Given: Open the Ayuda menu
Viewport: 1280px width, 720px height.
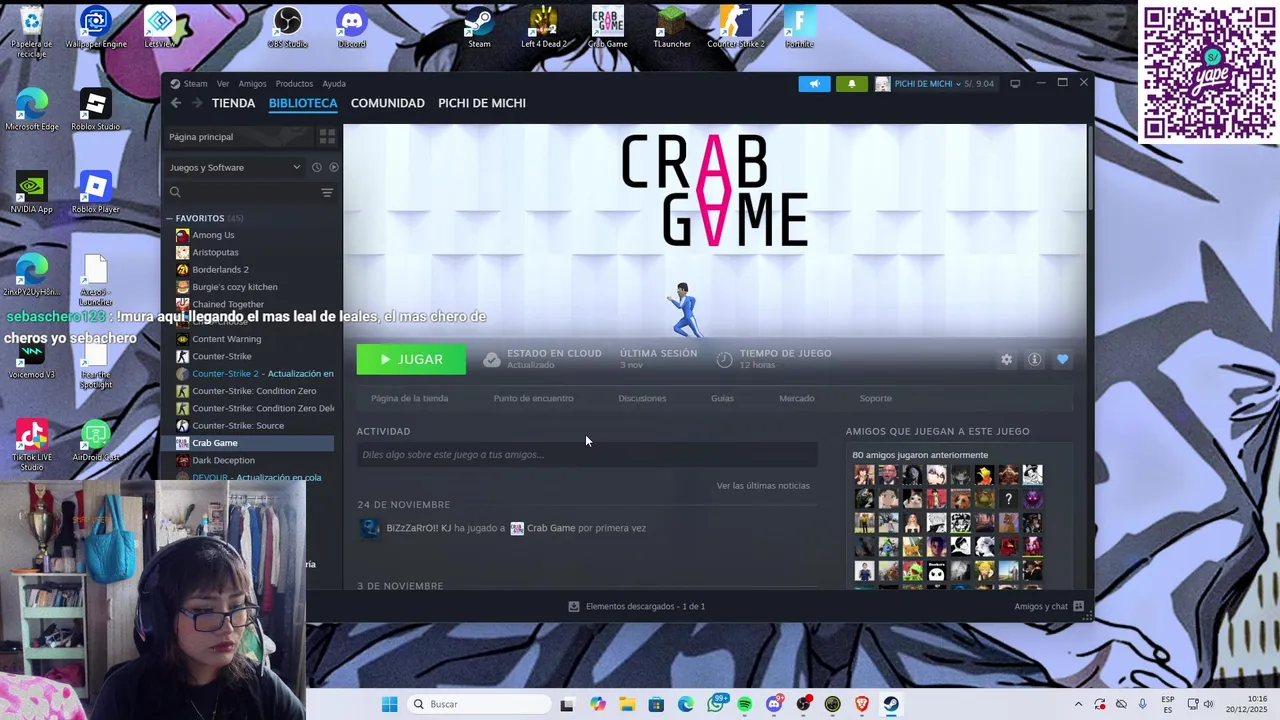Looking at the screenshot, I should [334, 84].
